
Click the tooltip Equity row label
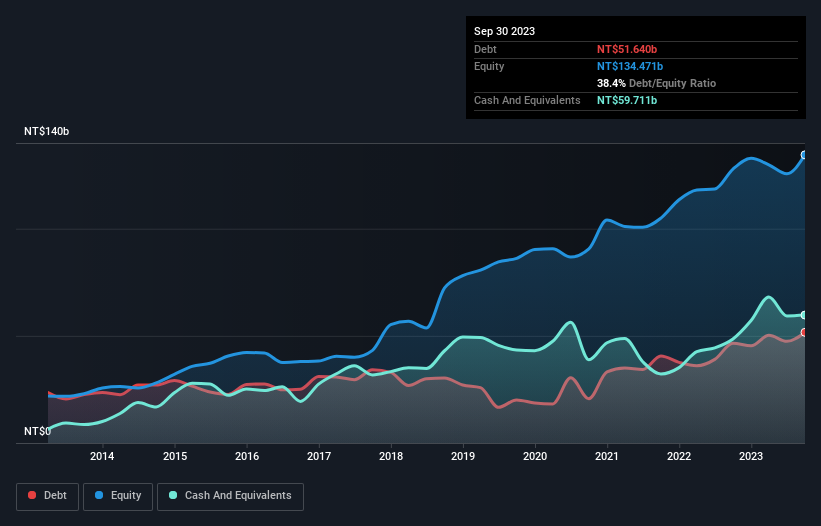[489, 66]
